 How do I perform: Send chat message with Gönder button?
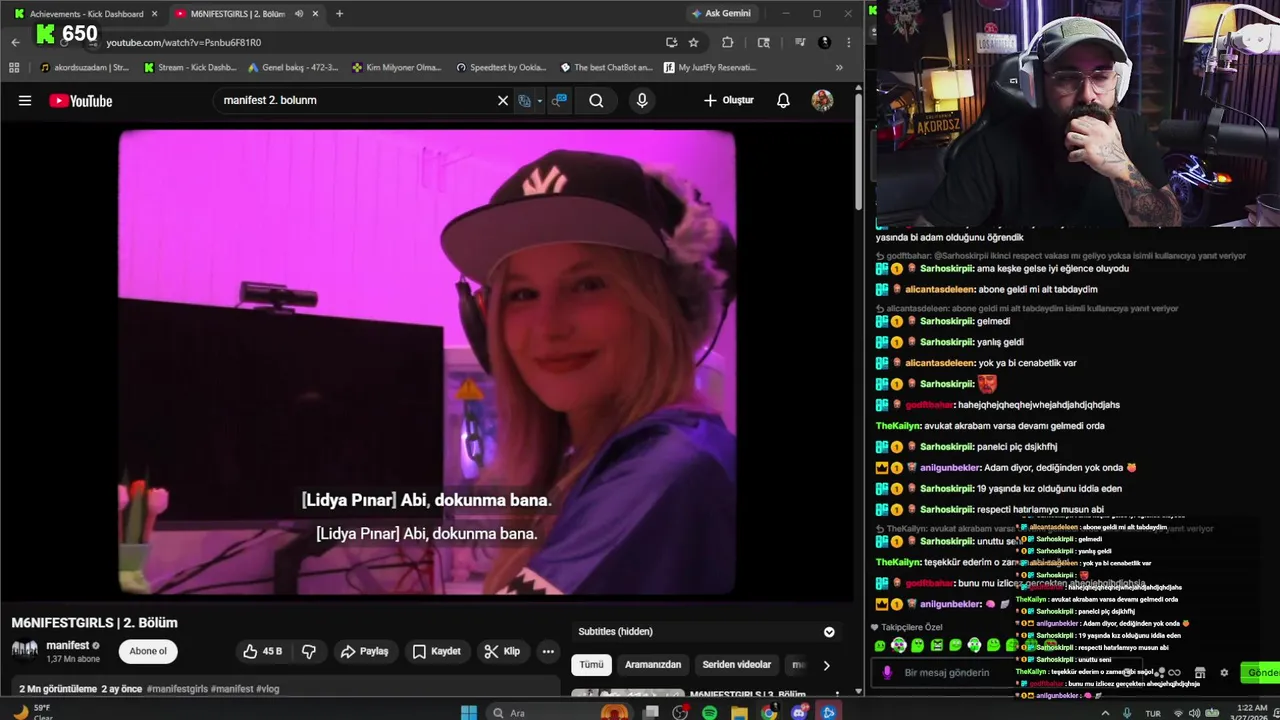[1260, 673]
